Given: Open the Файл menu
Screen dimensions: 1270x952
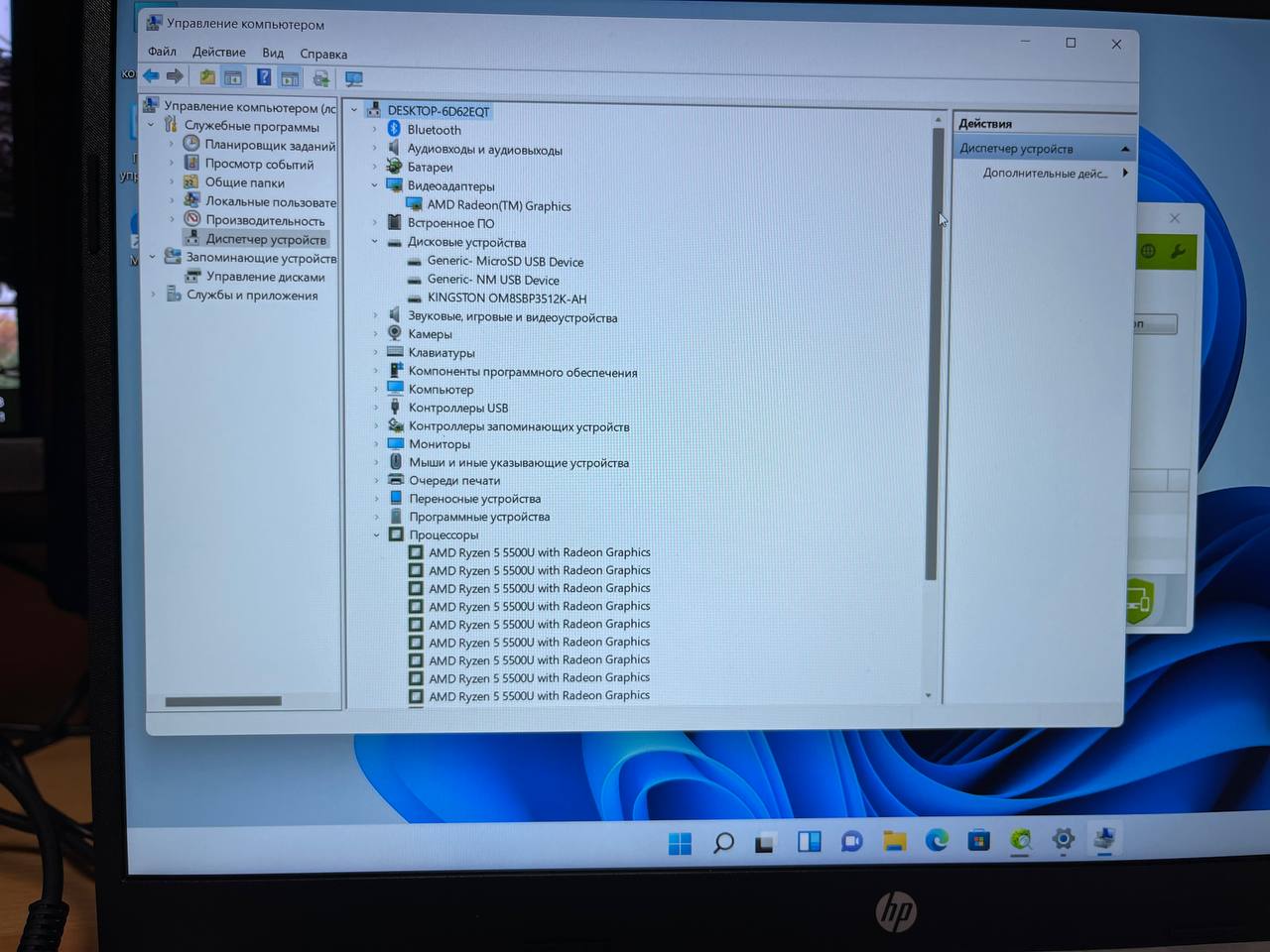Looking at the screenshot, I should pos(162,52).
